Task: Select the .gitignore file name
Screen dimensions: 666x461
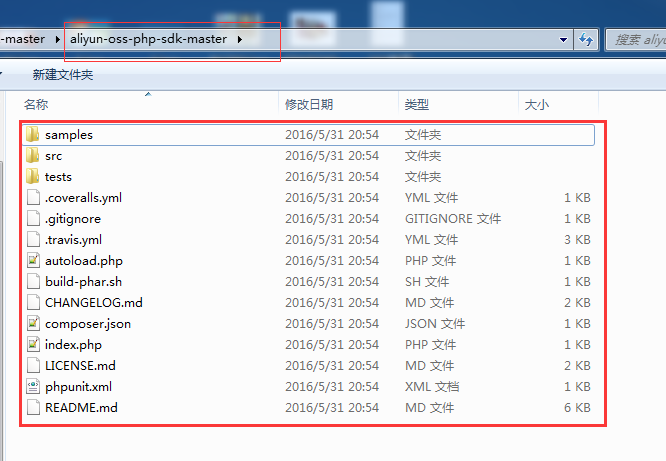Action: point(73,219)
